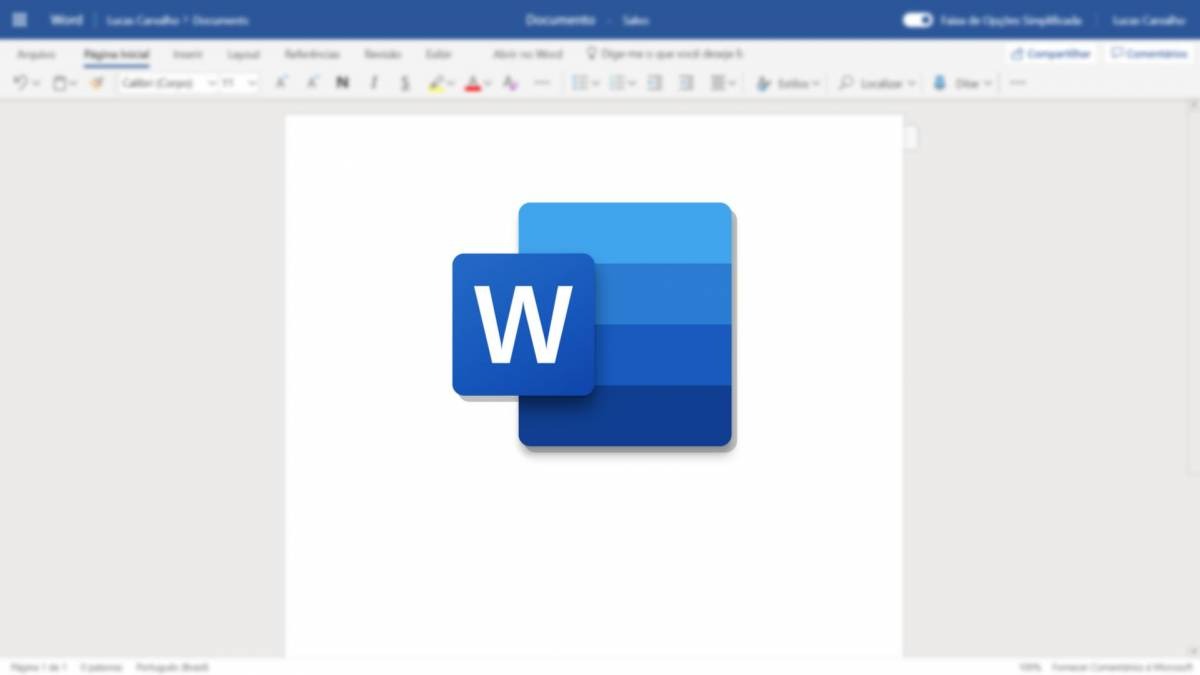Screen dimensions: 1200x675
Task: Click the bullet list icon
Action: click(x=580, y=84)
